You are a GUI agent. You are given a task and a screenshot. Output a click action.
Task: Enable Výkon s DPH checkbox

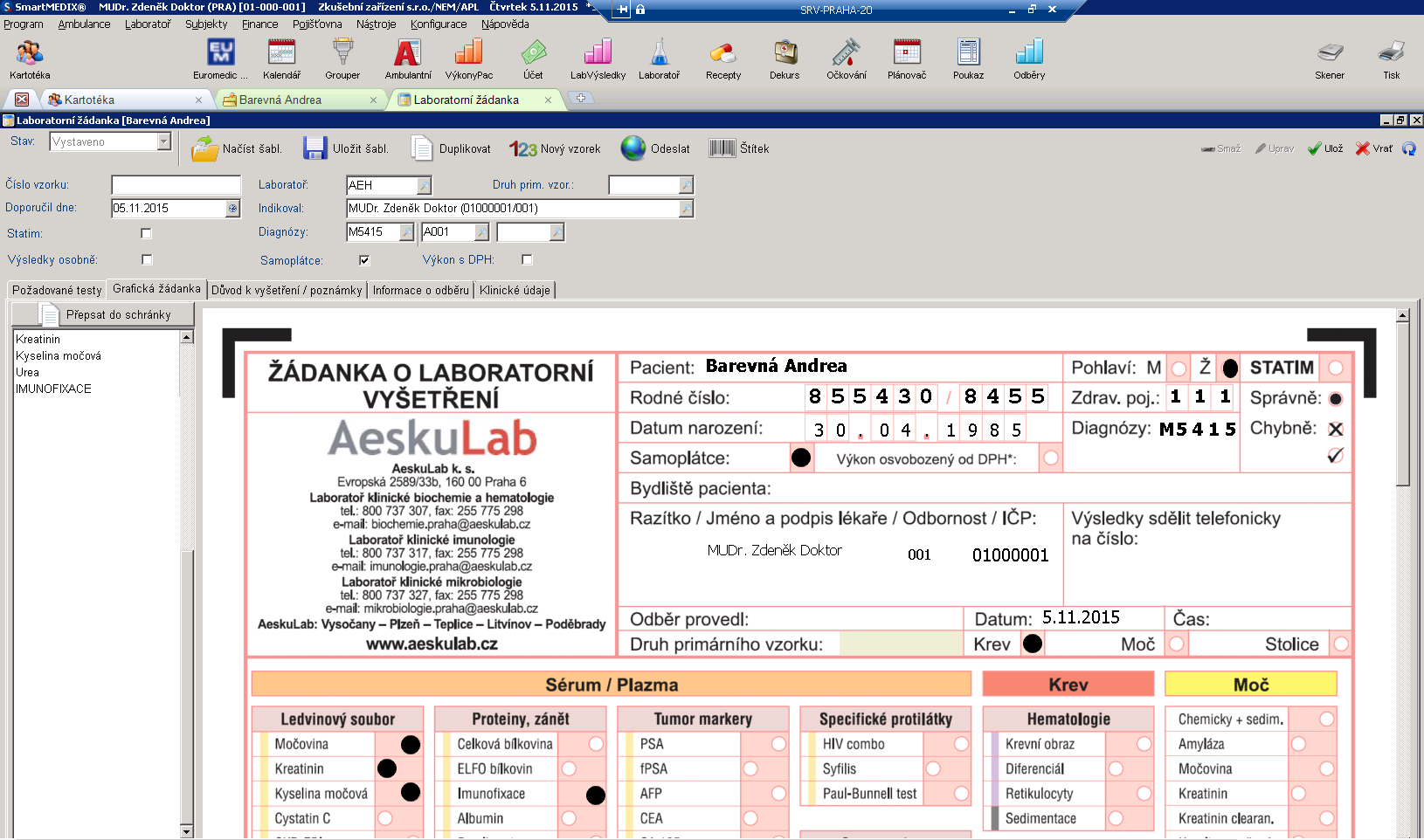[x=527, y=259]
